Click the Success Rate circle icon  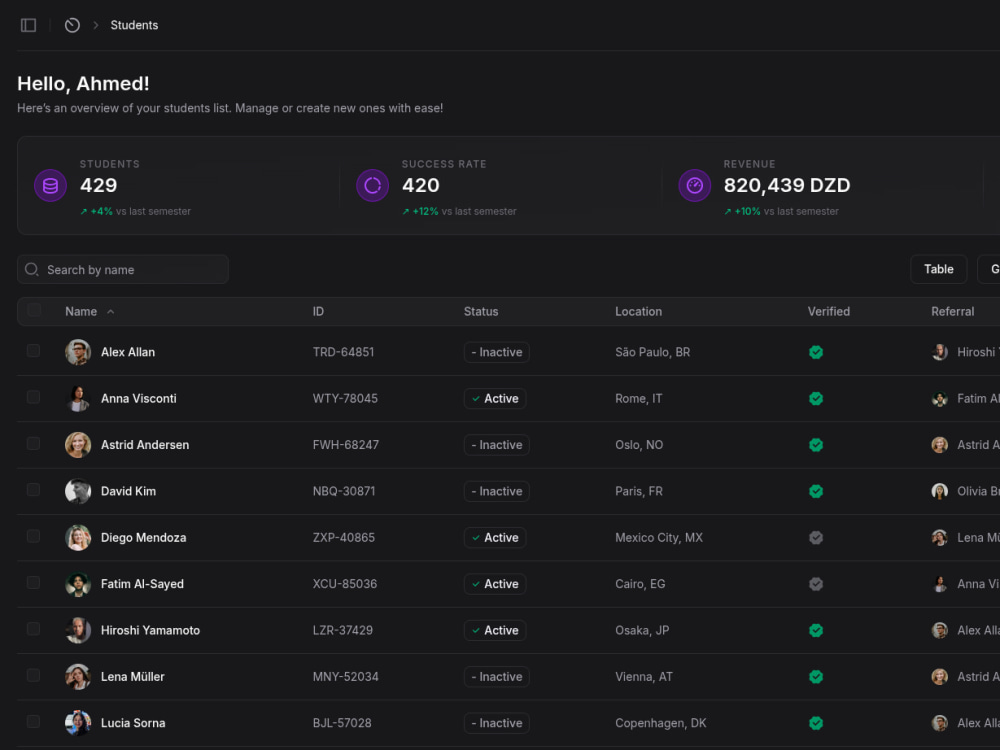tap(372, 186)
